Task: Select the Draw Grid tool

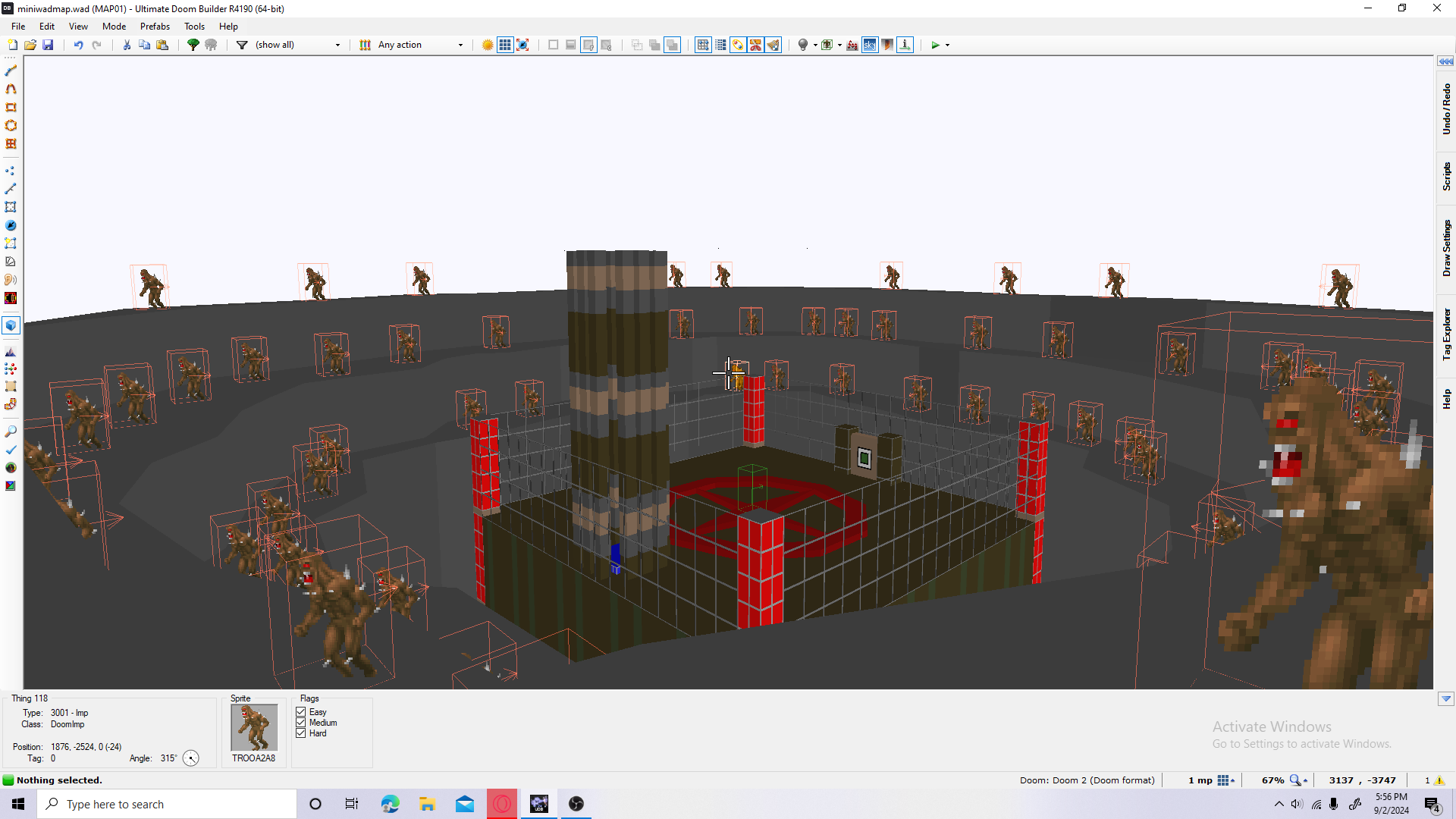Action: point(11,143)
